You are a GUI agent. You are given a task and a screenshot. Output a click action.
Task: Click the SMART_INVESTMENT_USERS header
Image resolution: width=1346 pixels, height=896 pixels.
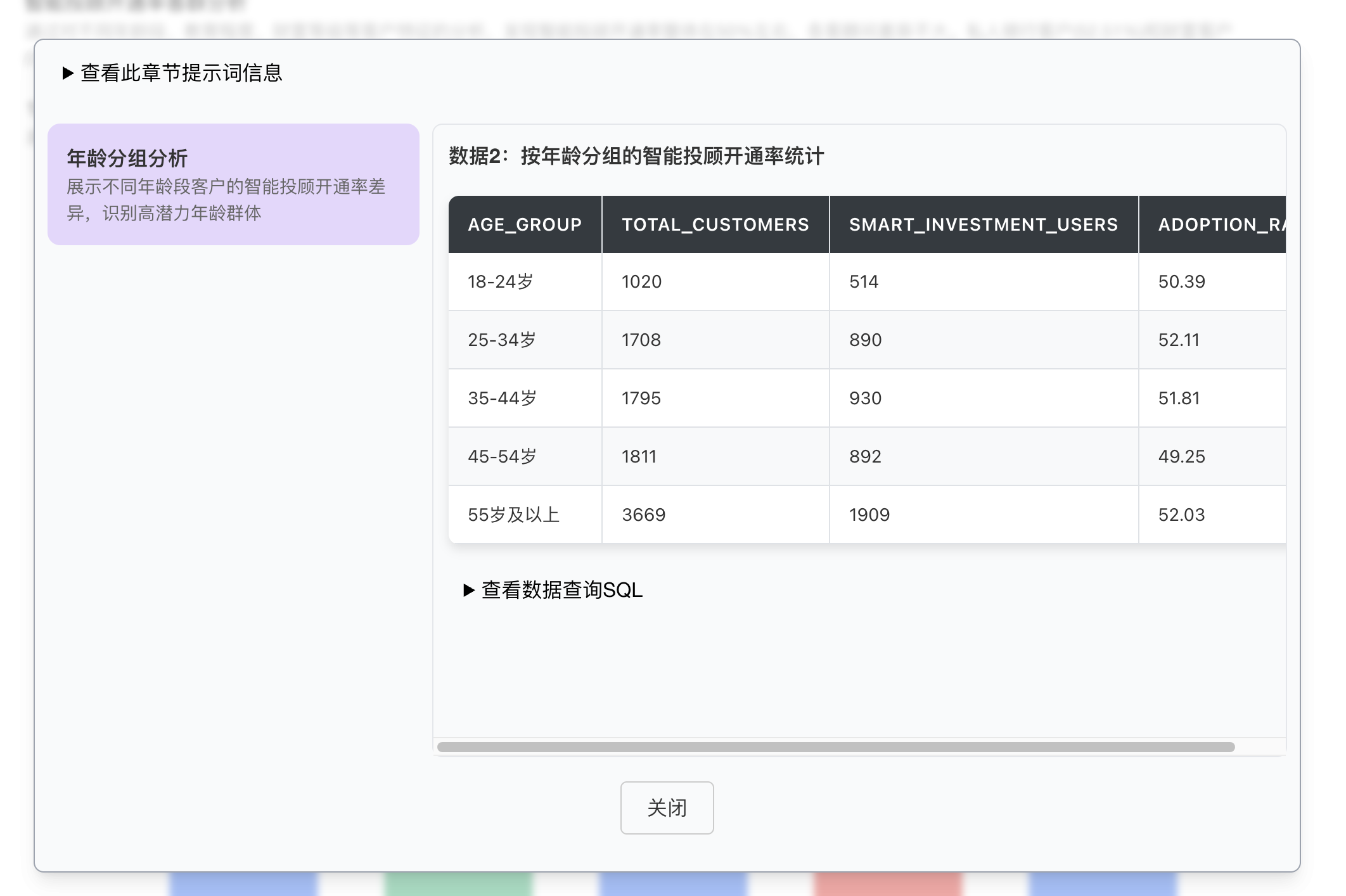[x=983, y=224]
